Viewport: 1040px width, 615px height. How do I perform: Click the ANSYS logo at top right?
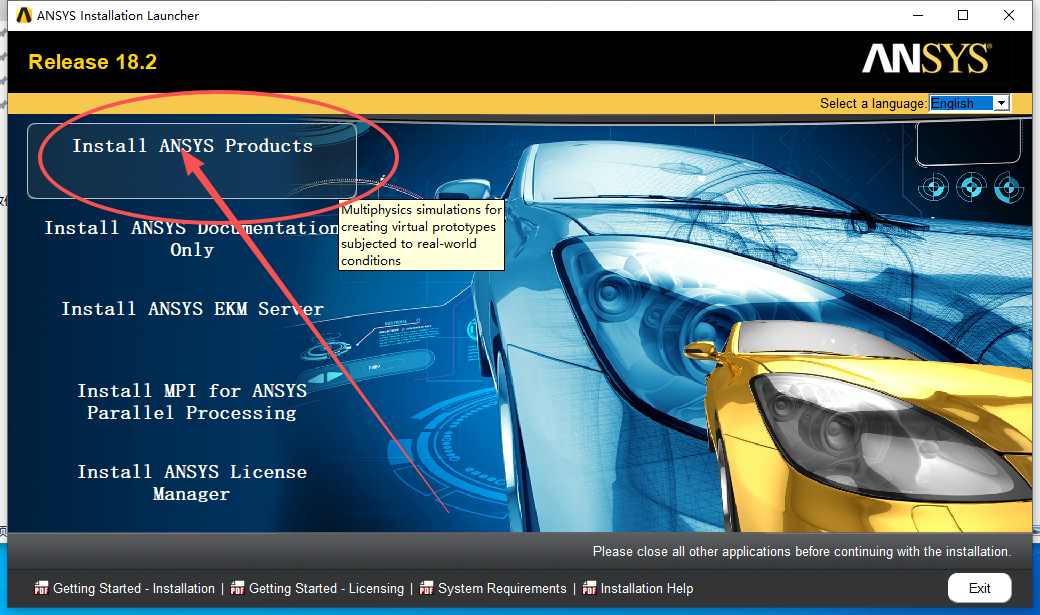click(925, 60)
